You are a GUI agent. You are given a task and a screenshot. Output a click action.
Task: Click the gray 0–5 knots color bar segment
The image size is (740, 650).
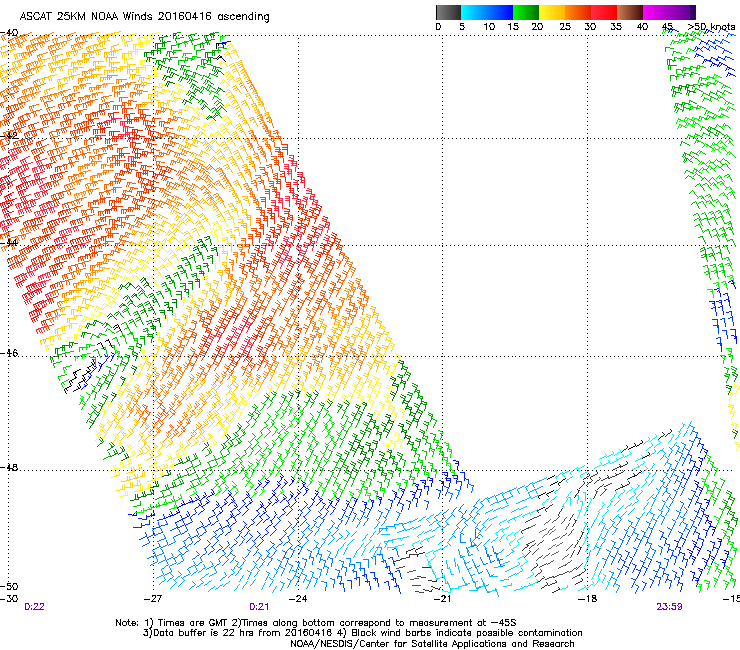coord(449,12)
